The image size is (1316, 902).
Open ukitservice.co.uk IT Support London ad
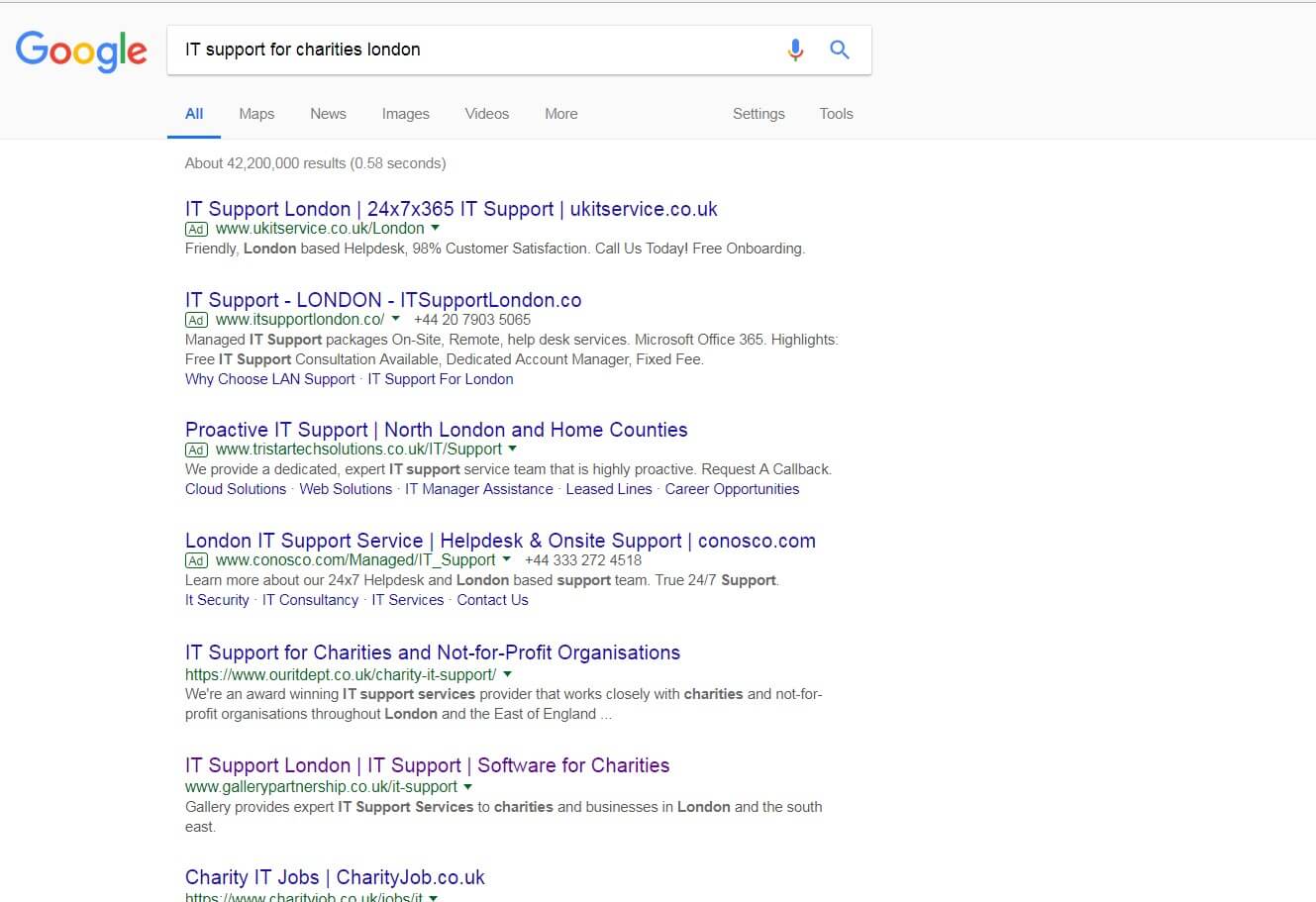tap(452, 209)
